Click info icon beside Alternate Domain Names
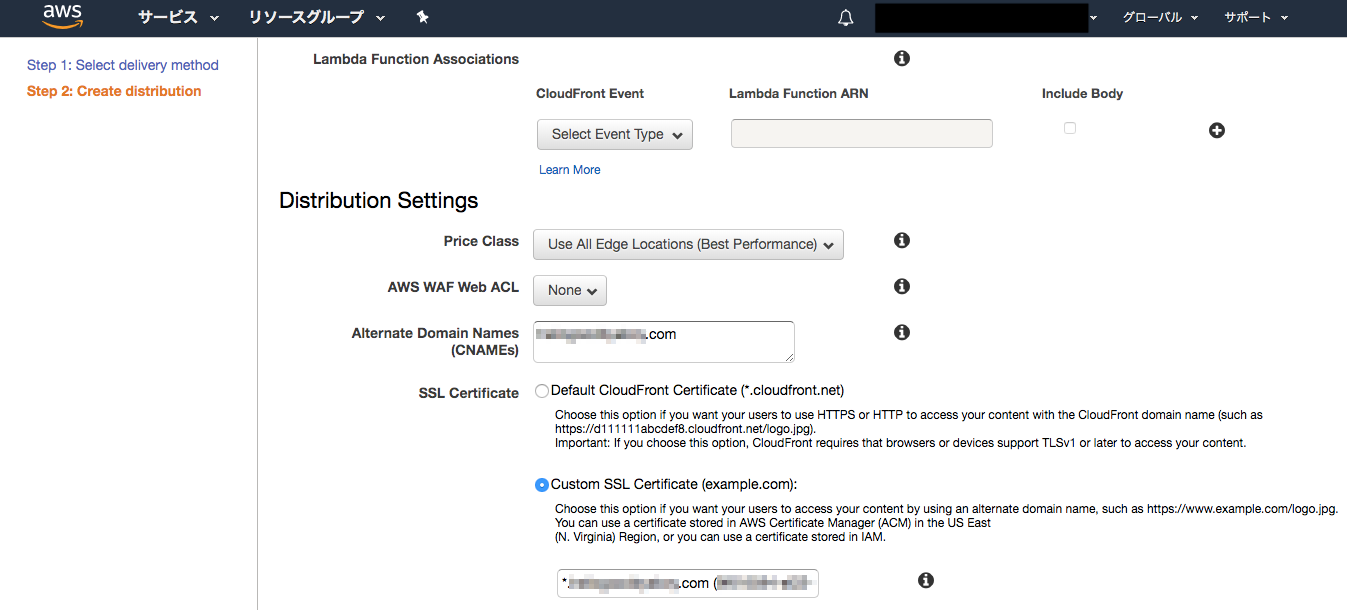 point(902,333)
